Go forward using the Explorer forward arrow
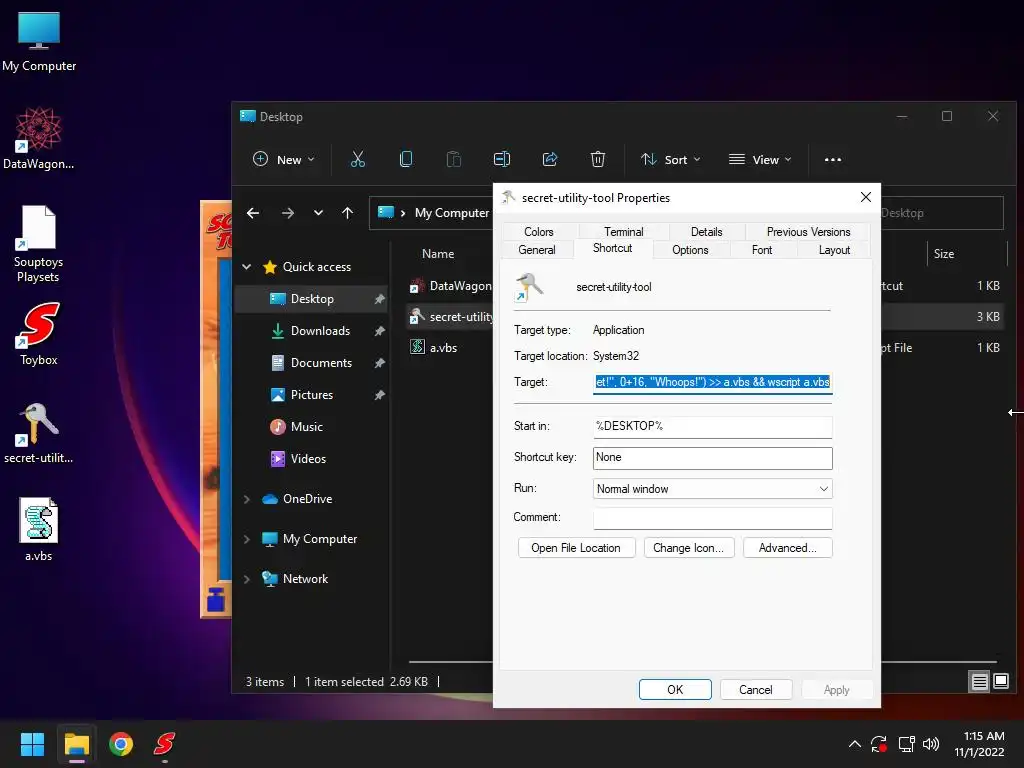 tap(287, 213)
